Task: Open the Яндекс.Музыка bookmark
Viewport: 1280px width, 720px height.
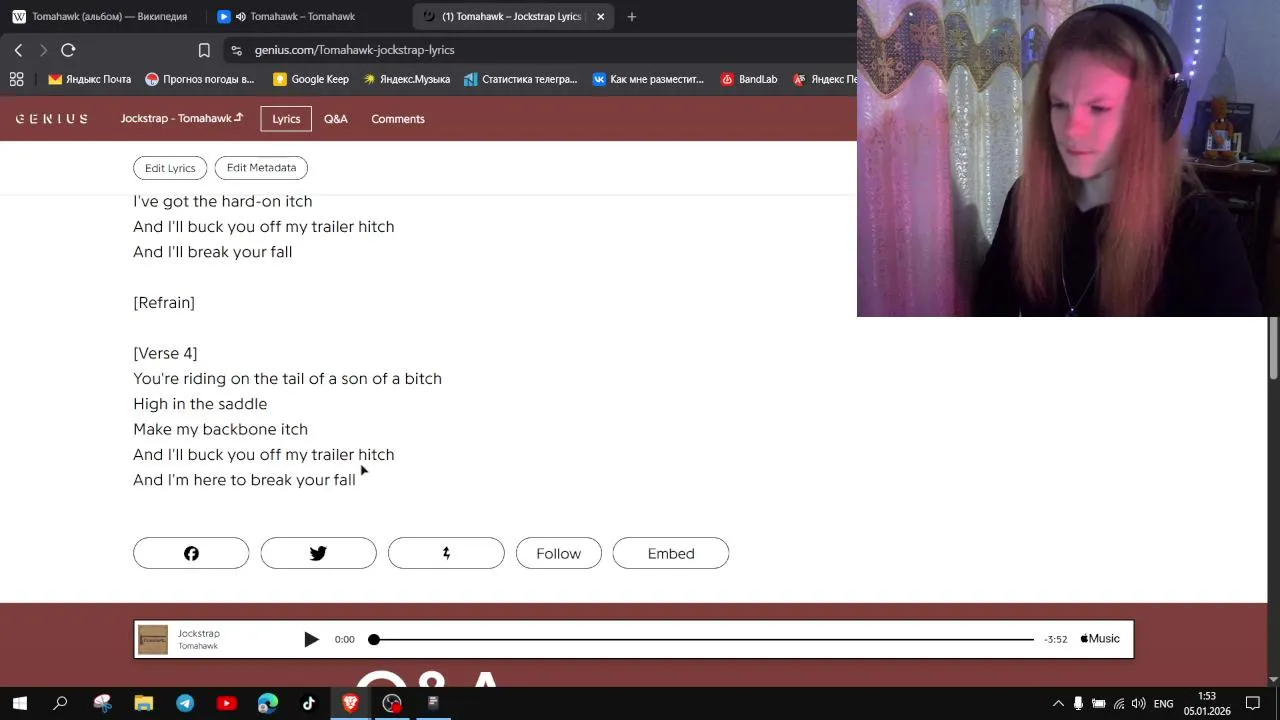Action: 406,79
